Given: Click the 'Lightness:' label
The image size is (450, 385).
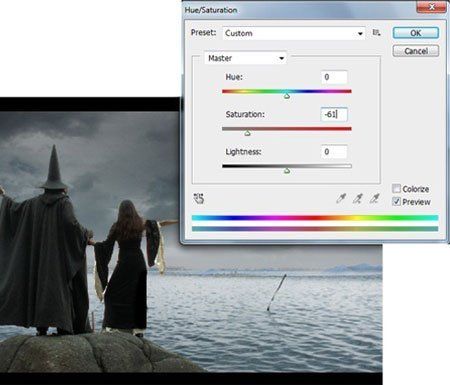Looking at the screenshot, I should (x=243, y=152).
